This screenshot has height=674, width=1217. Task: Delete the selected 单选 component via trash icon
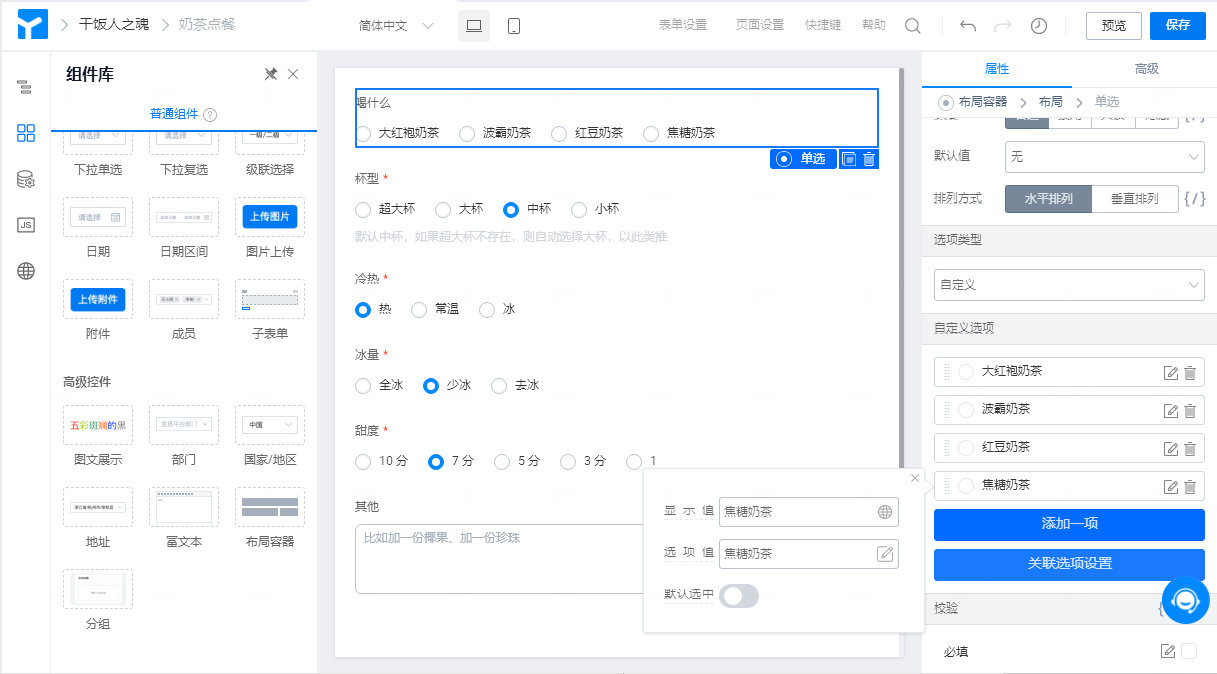click(870, 158)
